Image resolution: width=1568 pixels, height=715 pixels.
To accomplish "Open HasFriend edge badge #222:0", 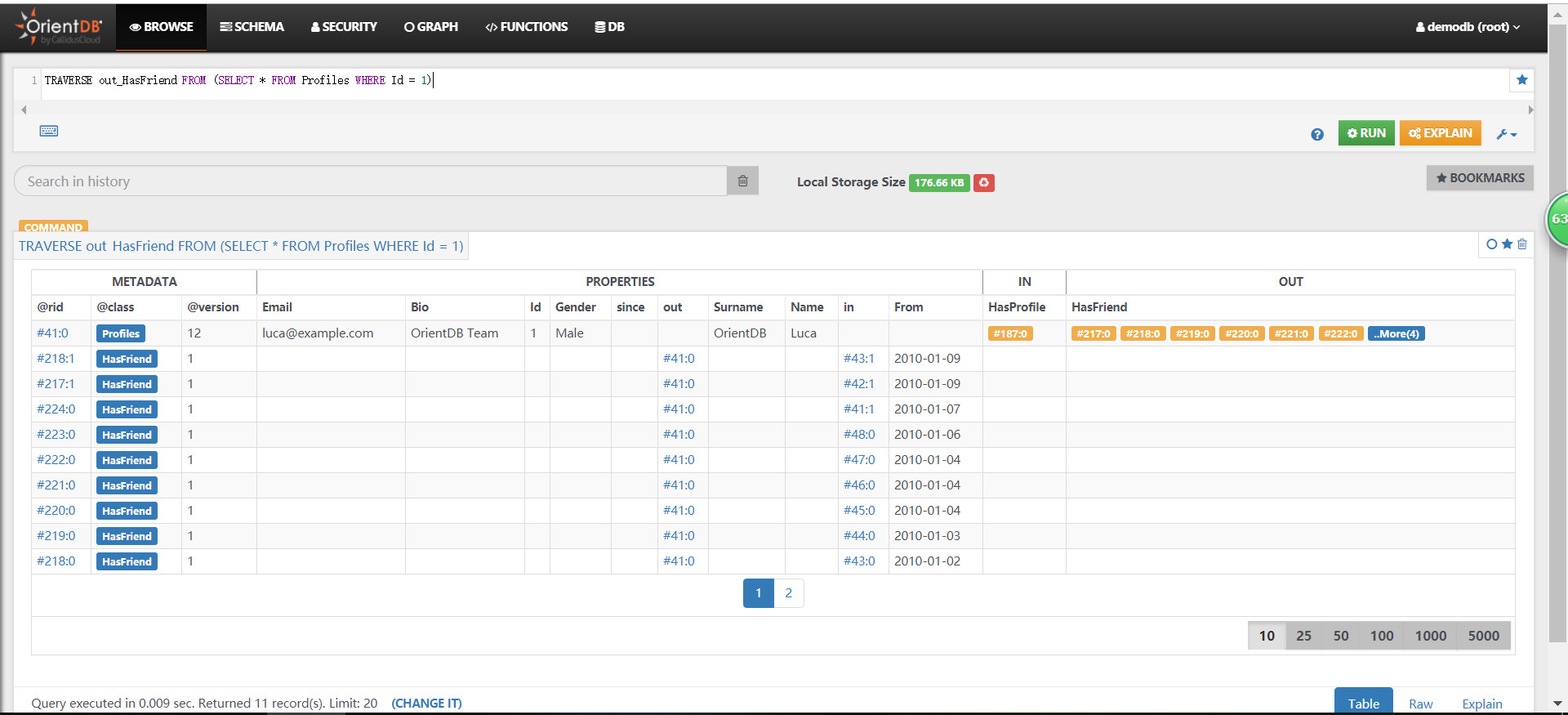I will pos(1340,333).
